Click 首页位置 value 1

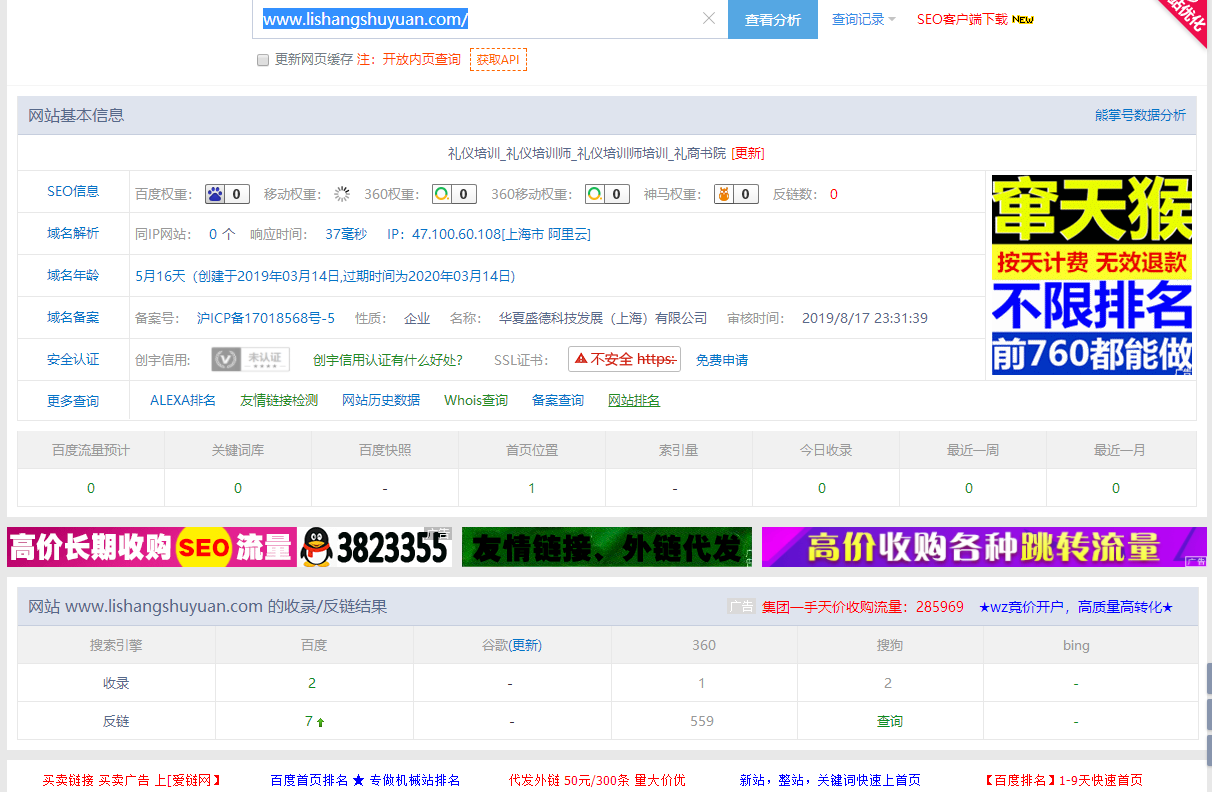point(531,488)
